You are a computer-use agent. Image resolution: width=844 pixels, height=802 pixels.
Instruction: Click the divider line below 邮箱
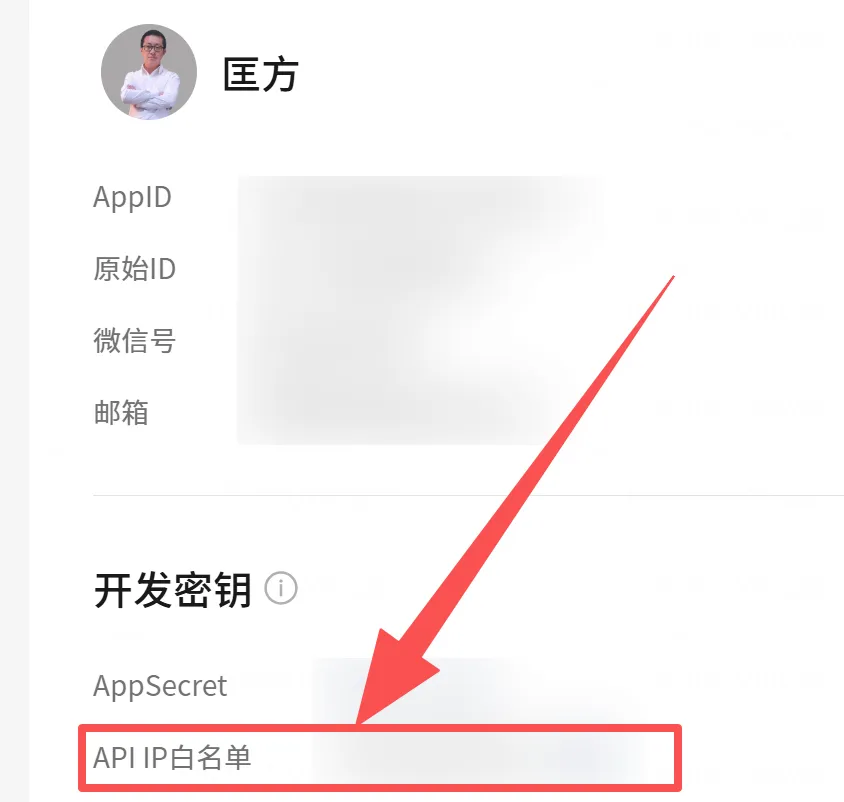point(468,495)
